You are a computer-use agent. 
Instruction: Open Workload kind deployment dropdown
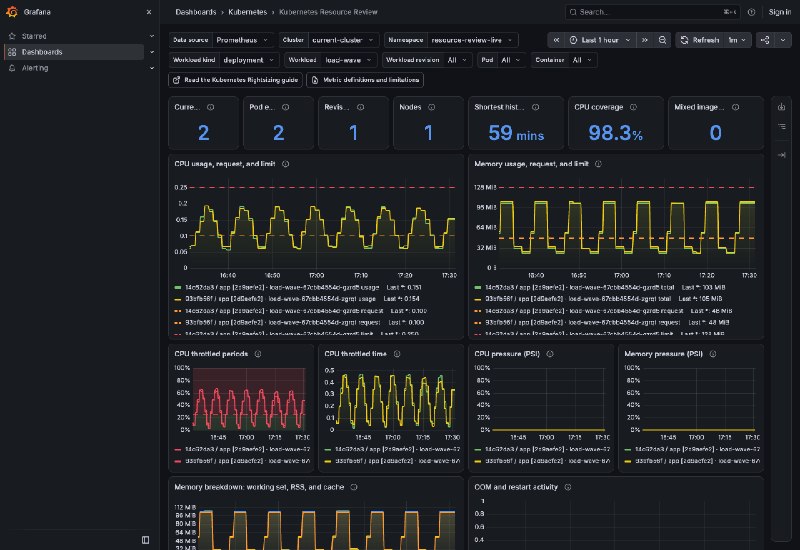coord(249,60)
